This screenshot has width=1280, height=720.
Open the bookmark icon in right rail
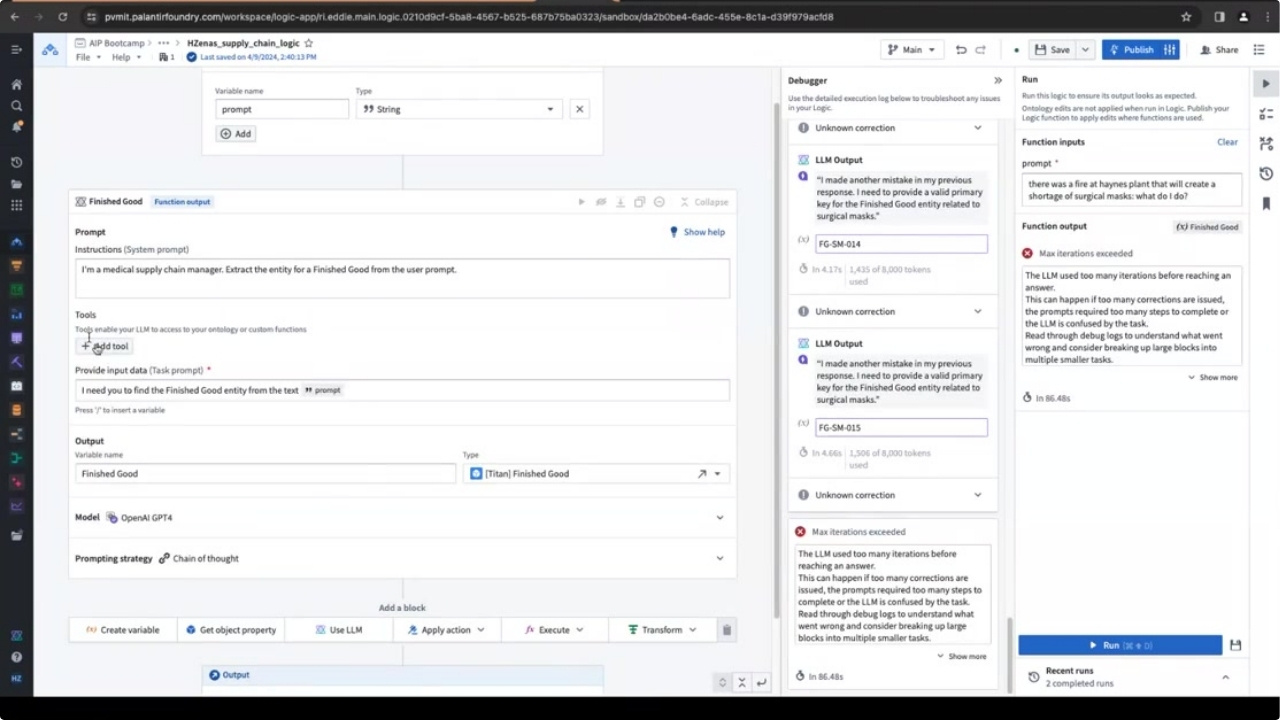1266,204
